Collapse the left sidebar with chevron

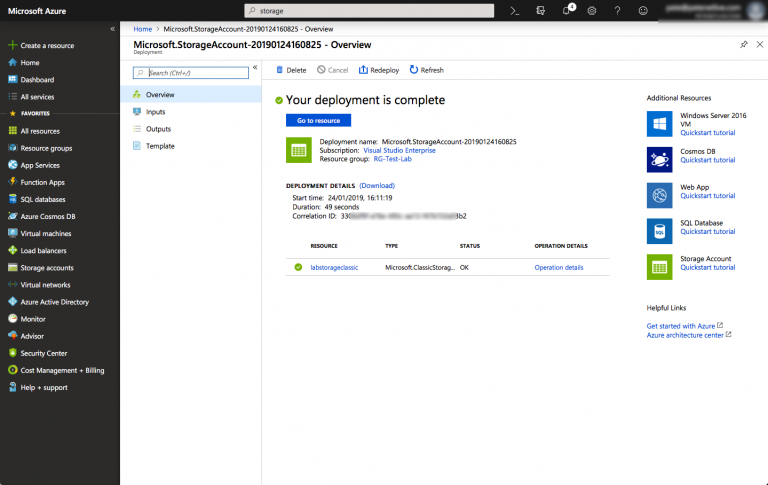[x=113, y=29]
